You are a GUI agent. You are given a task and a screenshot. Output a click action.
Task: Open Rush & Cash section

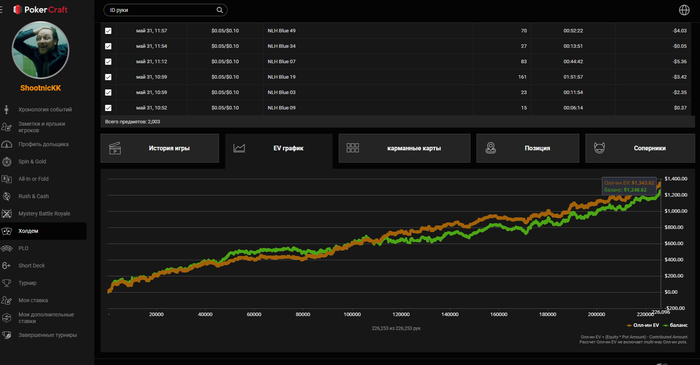click(33, 196)
